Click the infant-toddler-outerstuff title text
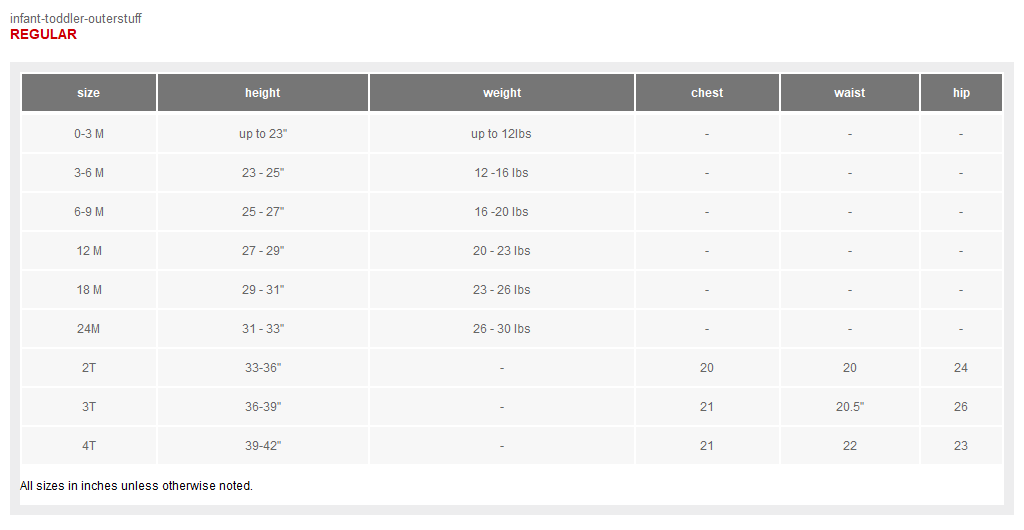Viewport: 1024px width, 530px height. [x=76, y=19]
